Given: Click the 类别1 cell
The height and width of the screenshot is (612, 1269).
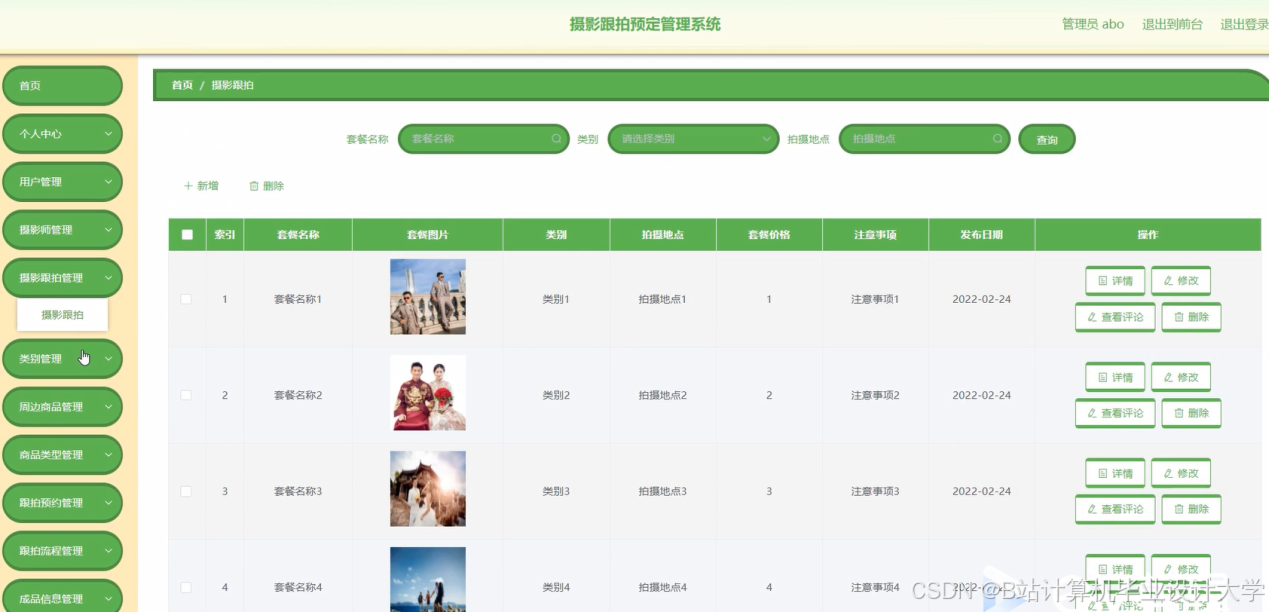Looking at the screenshot, I should (556, 299).
